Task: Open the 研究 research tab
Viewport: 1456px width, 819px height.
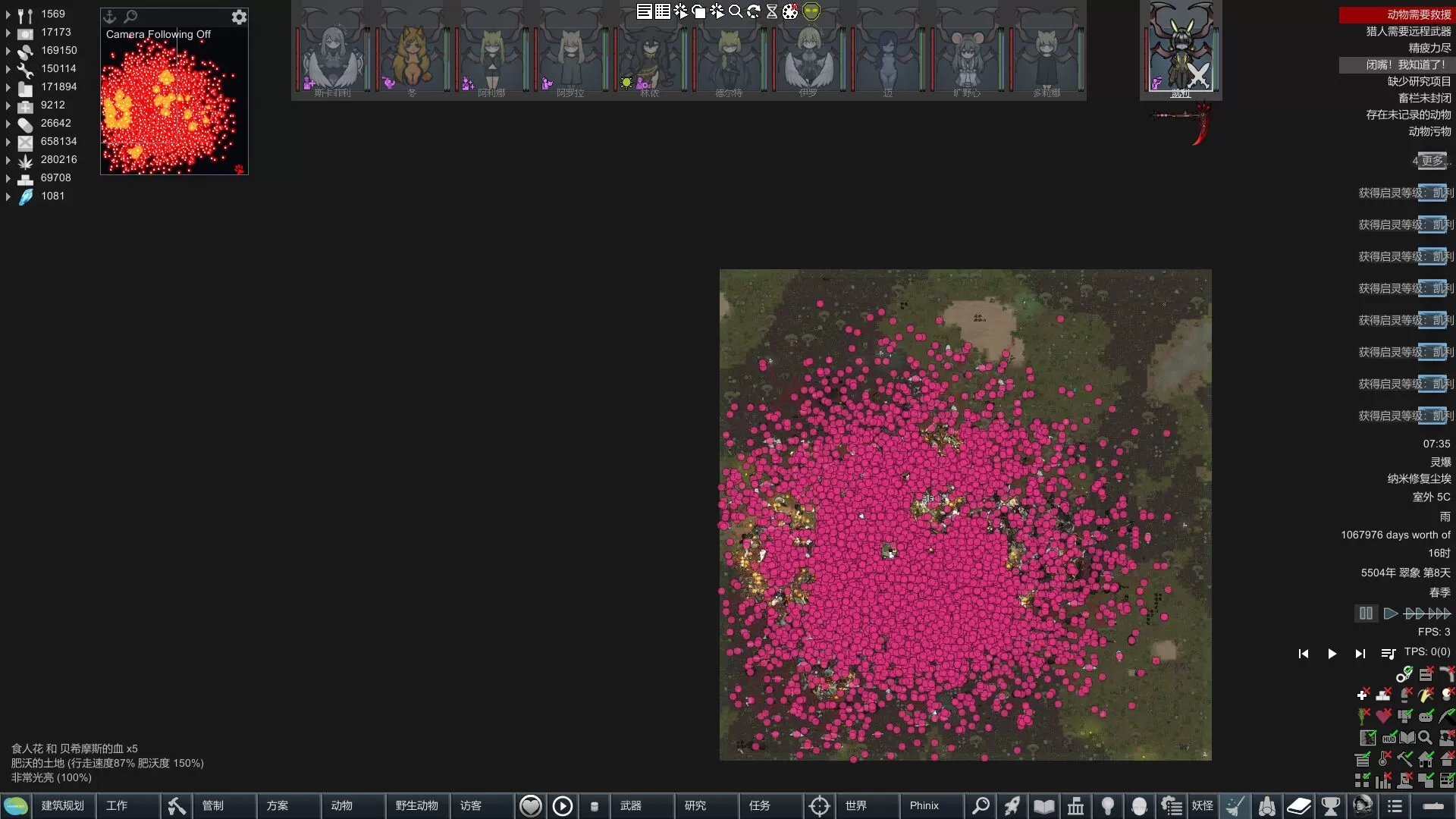Action: tap(695, 806)
